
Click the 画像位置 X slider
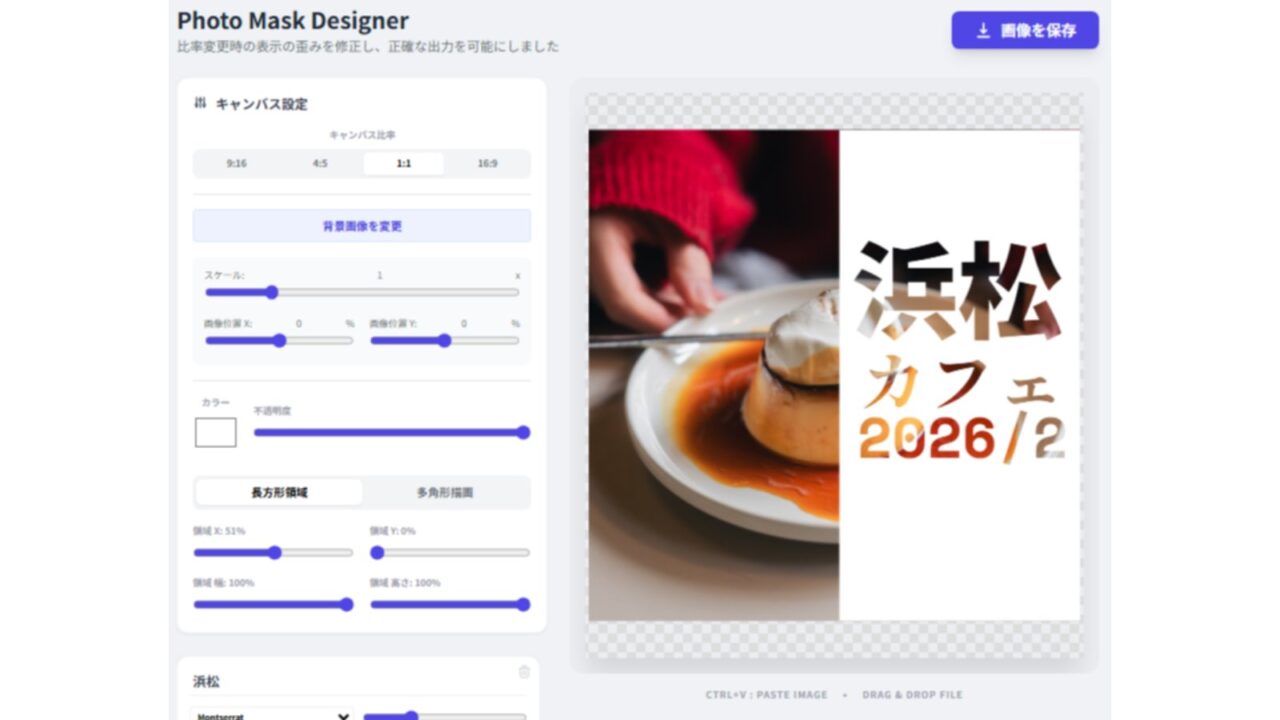[x=279, y=341]
